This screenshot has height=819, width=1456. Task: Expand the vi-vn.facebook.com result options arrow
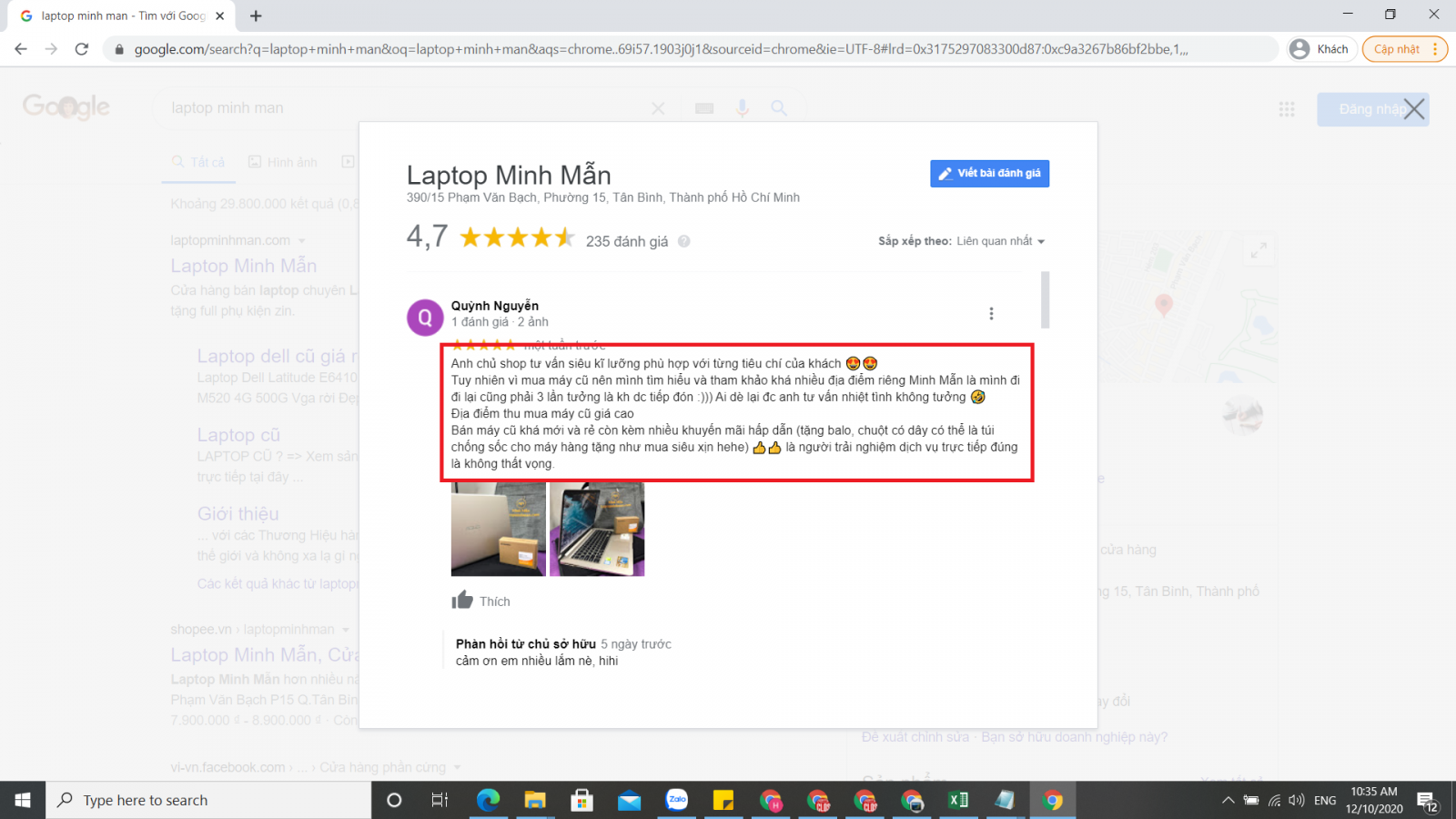click(457, 768)
